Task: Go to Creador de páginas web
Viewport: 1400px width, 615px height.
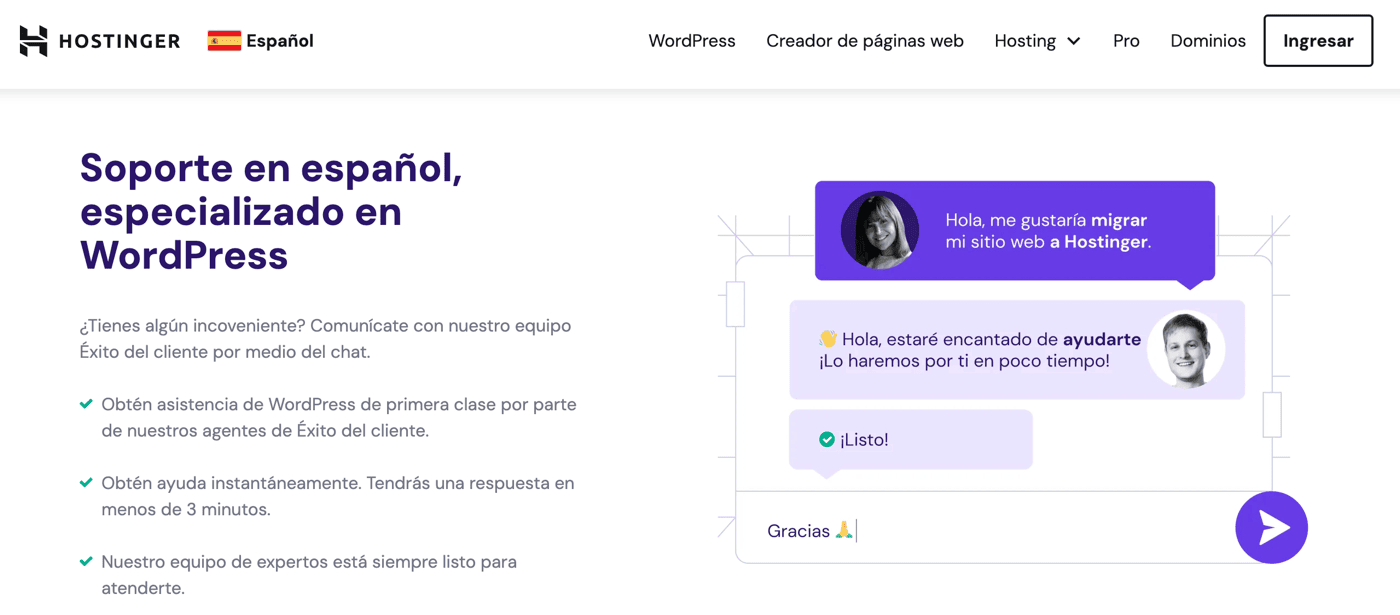Action: [865, 41]
